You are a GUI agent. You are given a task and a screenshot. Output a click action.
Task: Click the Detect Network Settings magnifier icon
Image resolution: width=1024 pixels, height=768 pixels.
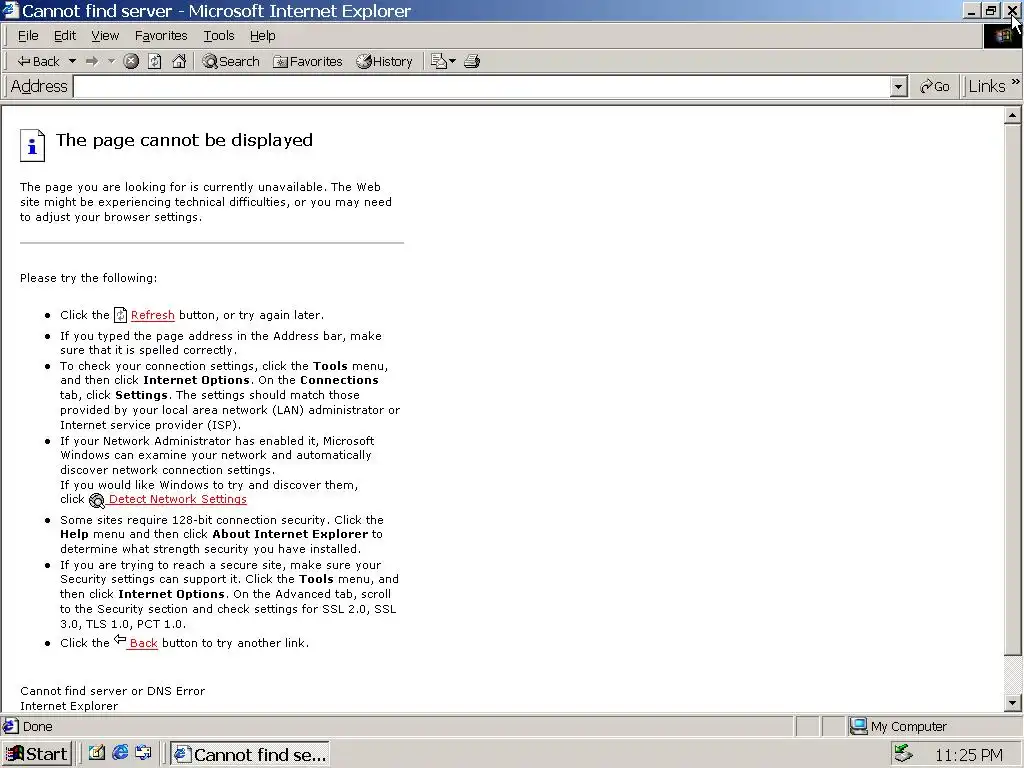pos(97,500)
